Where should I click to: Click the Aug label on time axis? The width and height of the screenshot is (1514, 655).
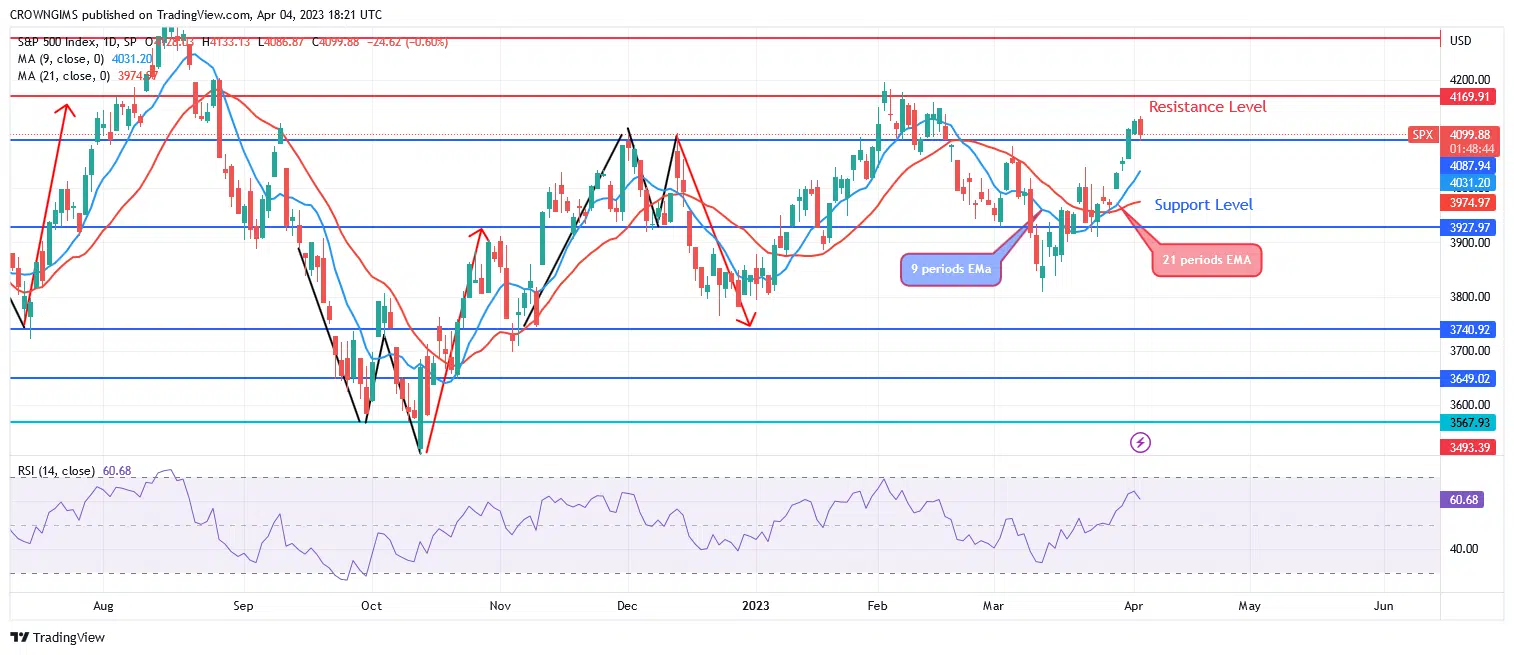point(103,606)
